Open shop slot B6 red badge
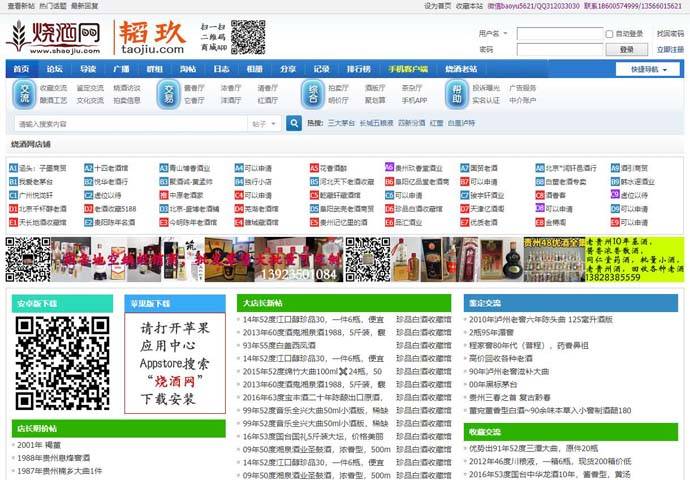 [389, 182]
